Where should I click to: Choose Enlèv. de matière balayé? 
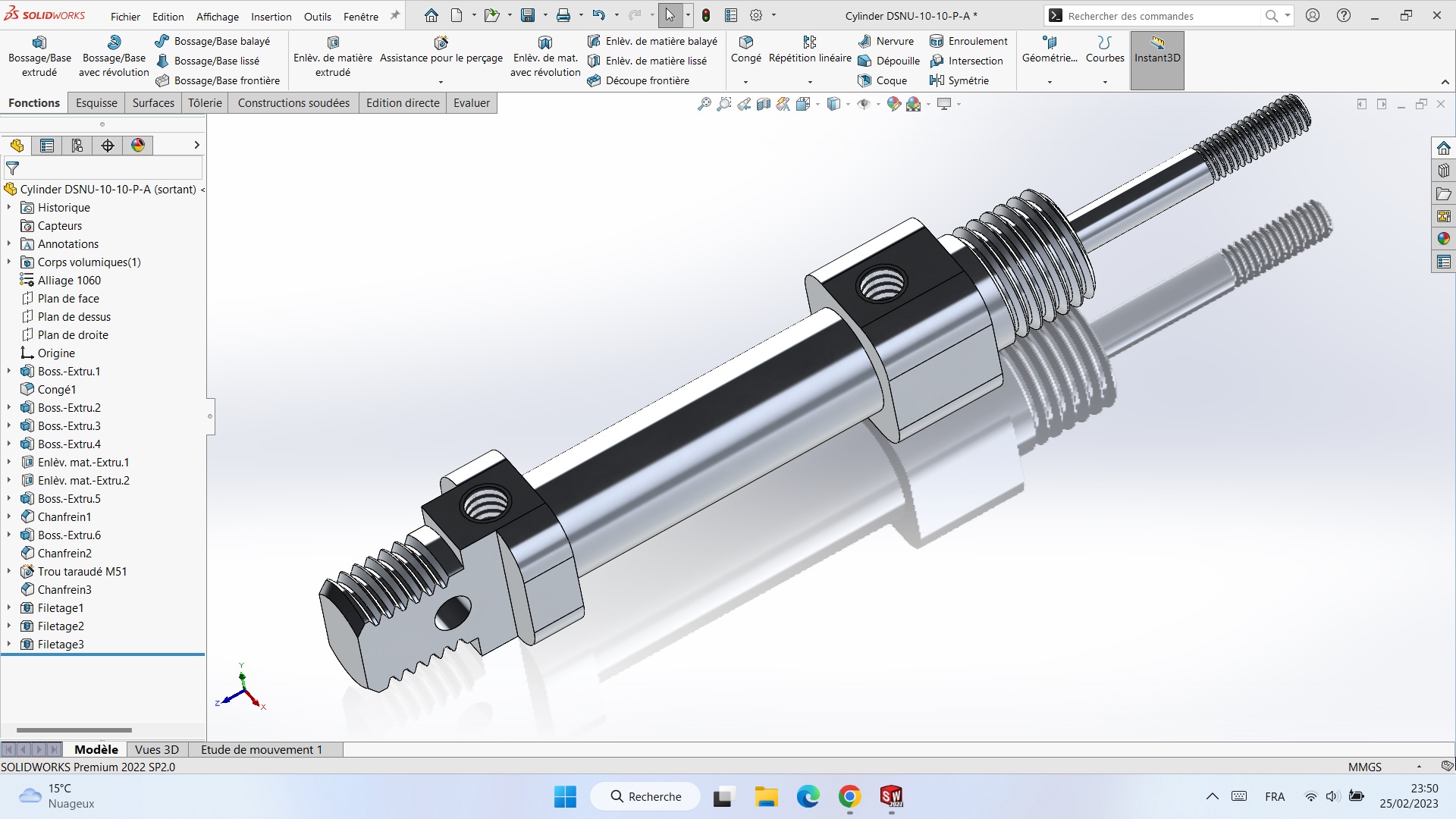(652, 41)
